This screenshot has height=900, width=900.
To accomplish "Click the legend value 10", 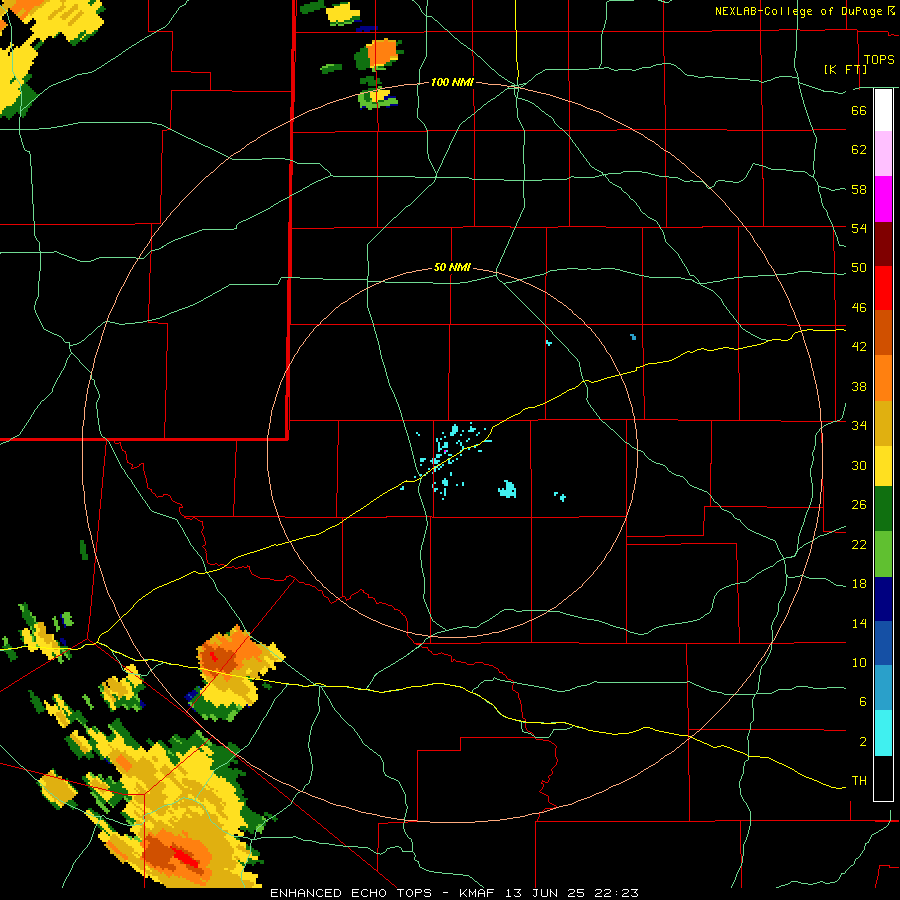I will point(859,663).
